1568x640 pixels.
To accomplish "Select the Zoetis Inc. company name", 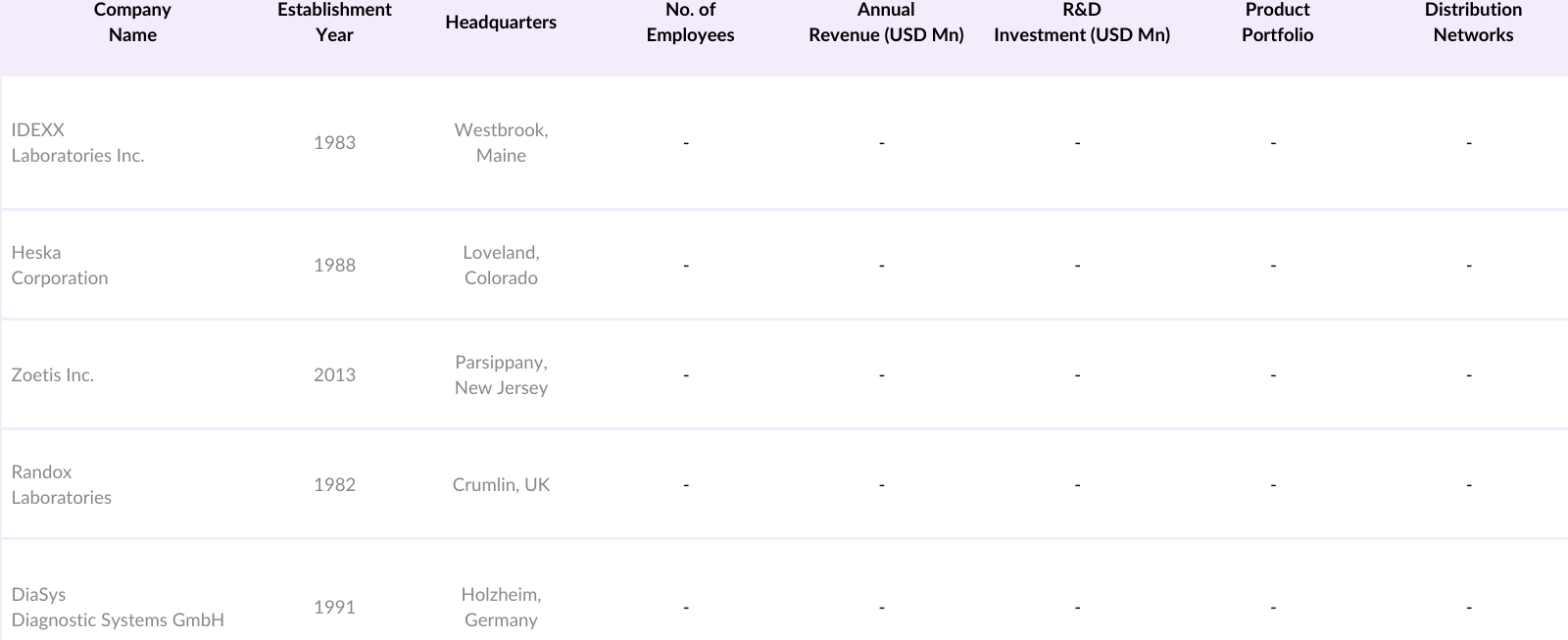I will (x=53, y=375).
